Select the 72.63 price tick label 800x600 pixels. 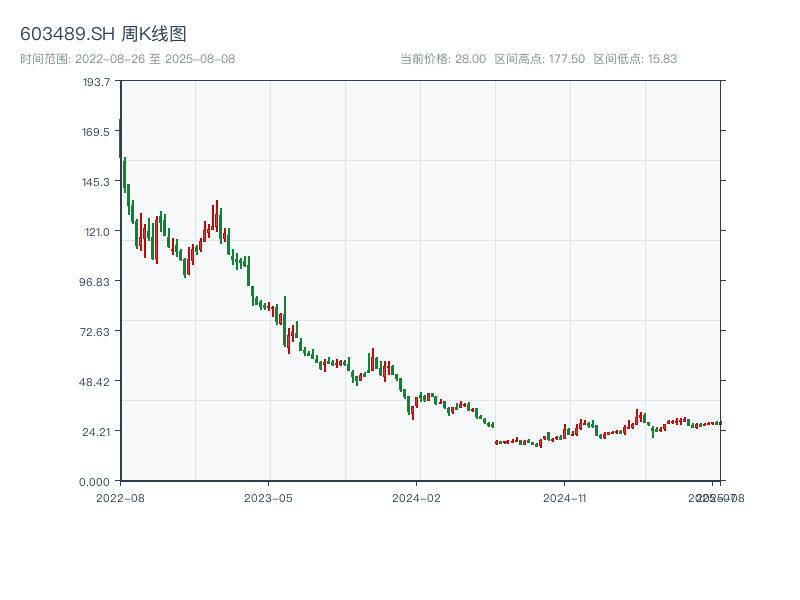(x=96, y=331)
